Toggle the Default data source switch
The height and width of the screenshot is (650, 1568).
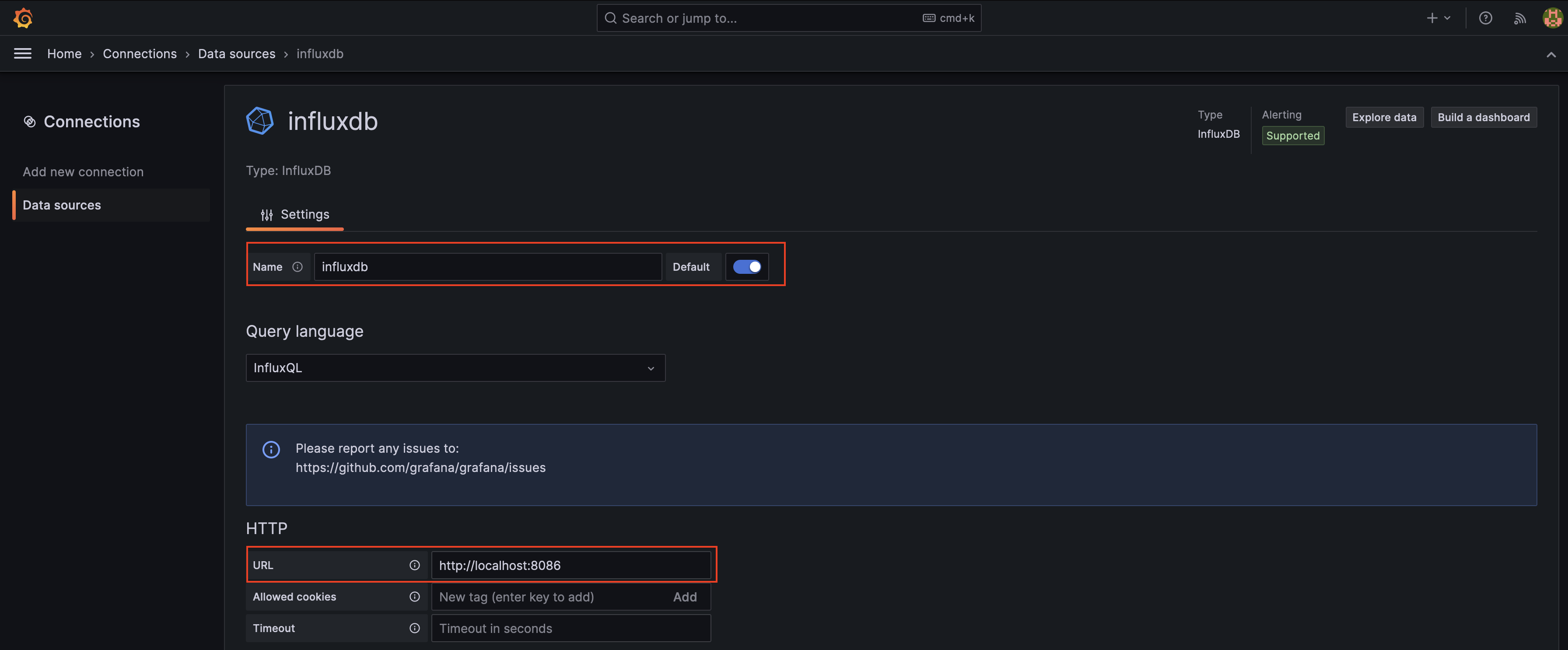click(x=747, y=266)
